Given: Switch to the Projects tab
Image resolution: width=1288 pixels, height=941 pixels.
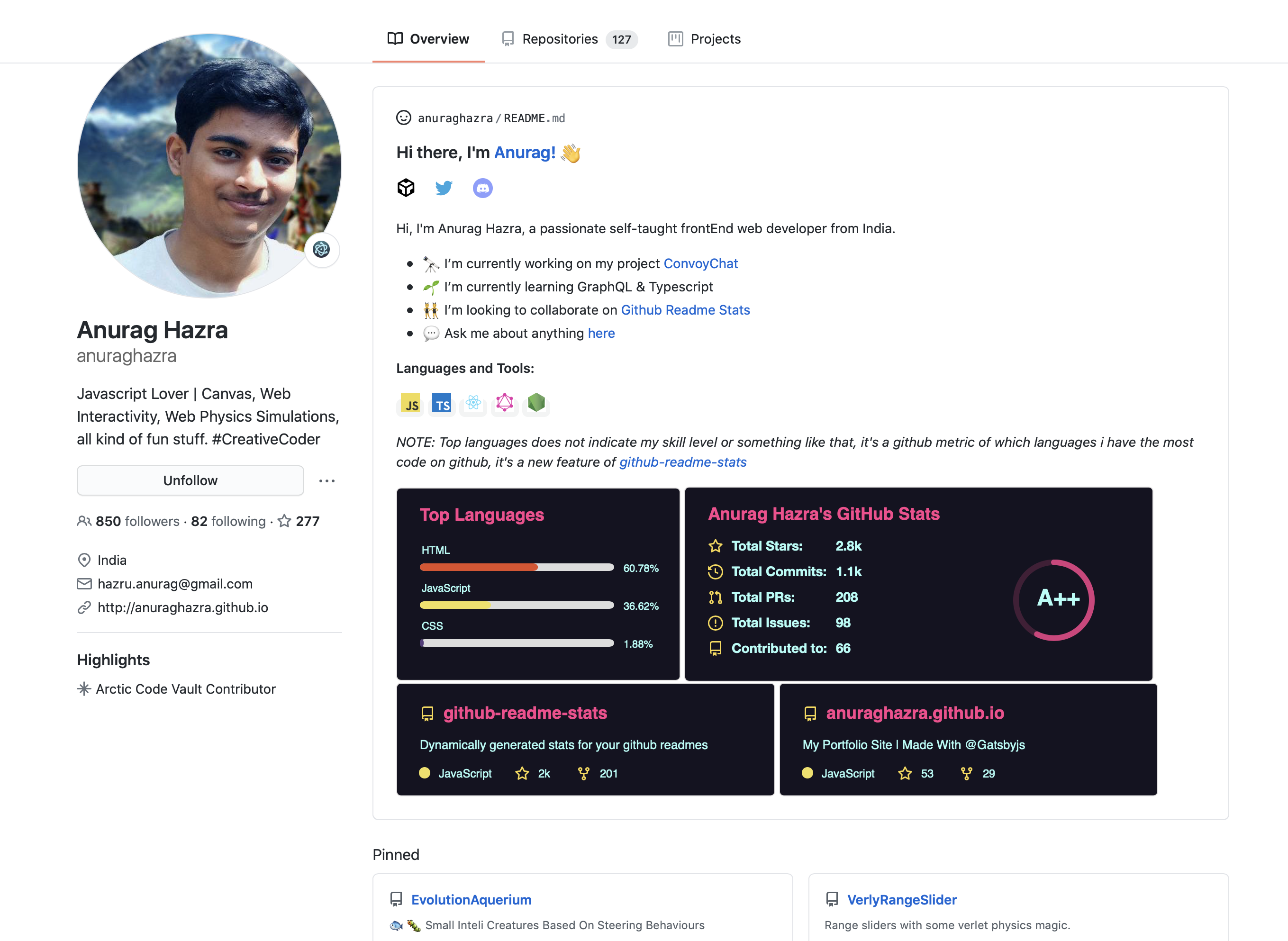Looking at the screenshot, I should 705,39.
